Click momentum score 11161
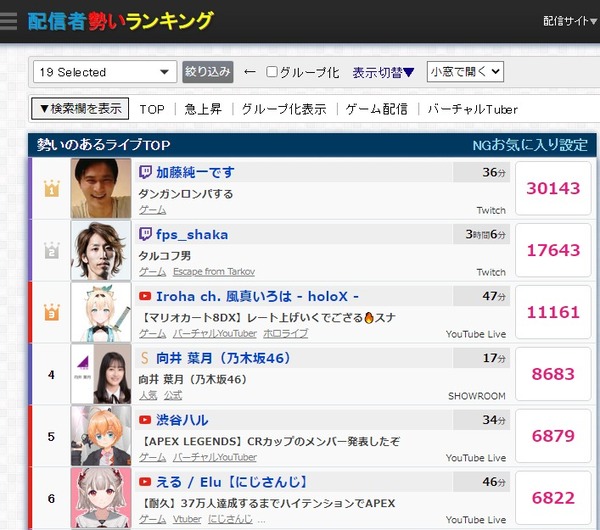The image size is (600, 530). (553, 312)
